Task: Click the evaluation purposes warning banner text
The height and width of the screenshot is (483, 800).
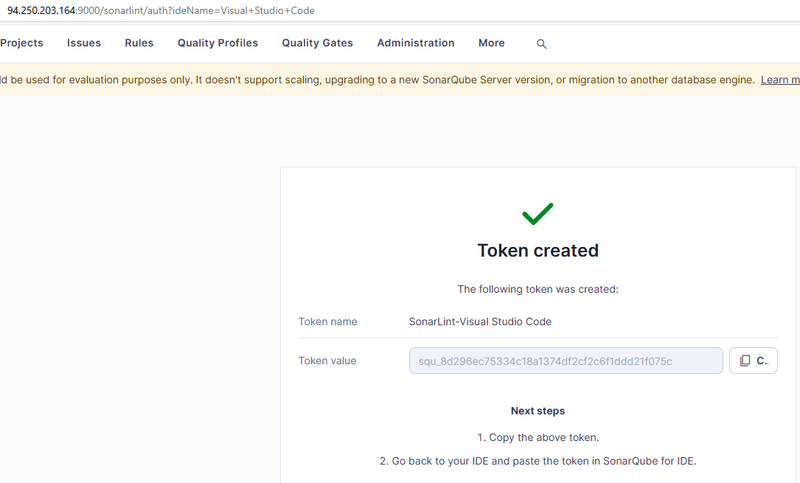Action: click(x=378, y=80)
